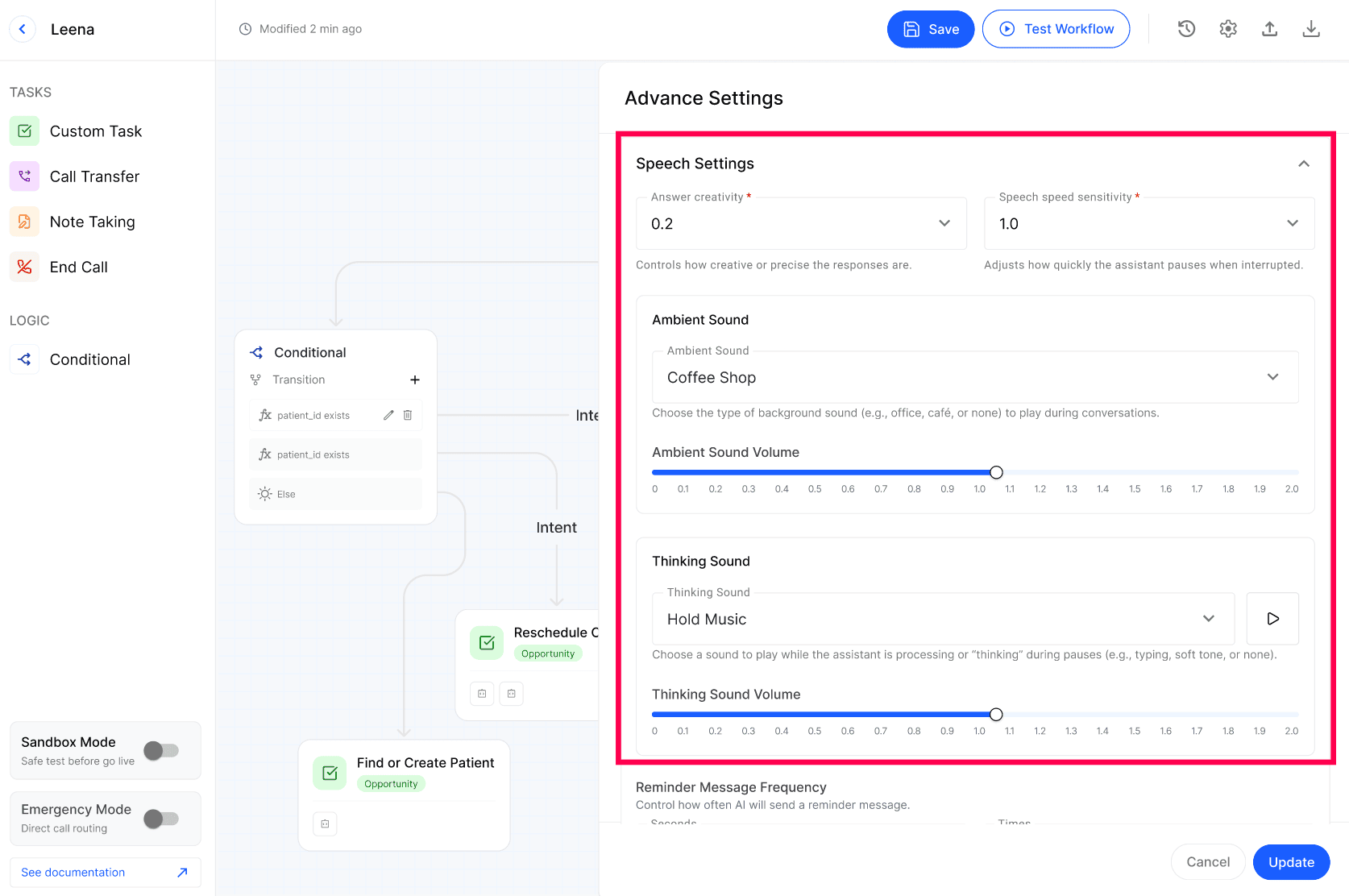The height and width of the screenshot is (896, 1349).
Task: Click the Note Taking label
Action: coord(93,222)
